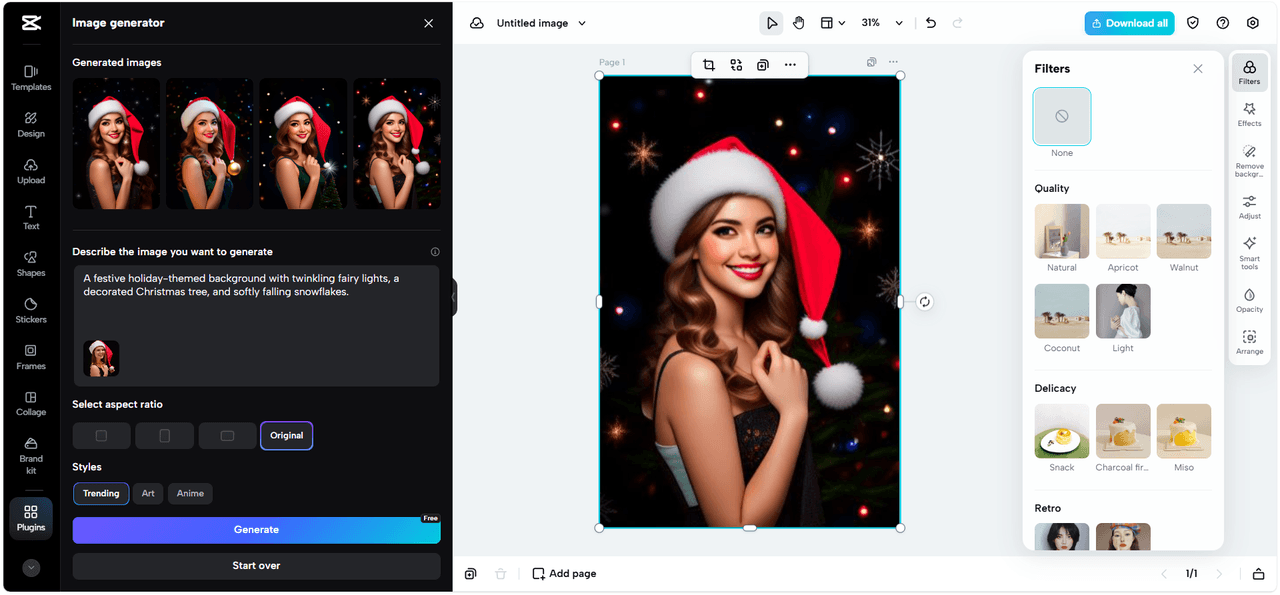The height and width of the screenshot is (595, 1280).
Task: Open the layout view dropdown in the toolbar
Action: (x=832, y=22)
